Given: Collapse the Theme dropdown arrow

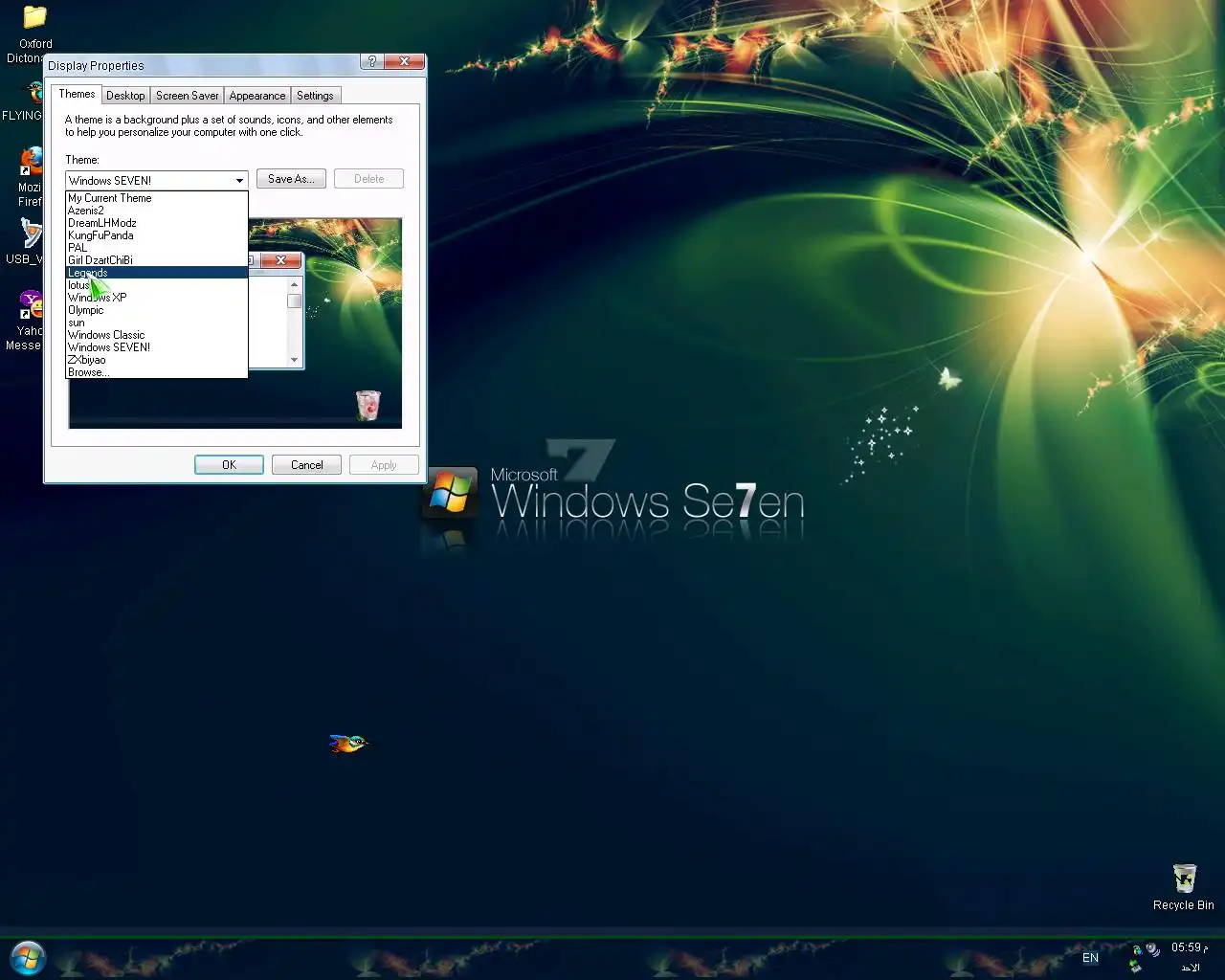Looking at the screenshot, I should pyautogui.click(x=239, y=180).
